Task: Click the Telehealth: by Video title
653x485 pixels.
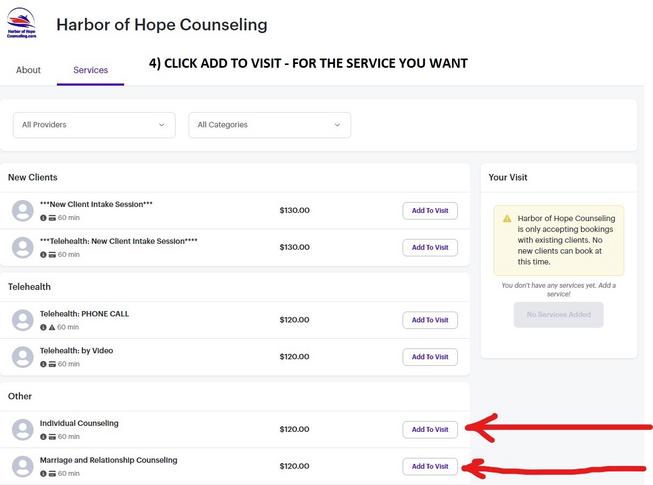Action: (76, 351)
